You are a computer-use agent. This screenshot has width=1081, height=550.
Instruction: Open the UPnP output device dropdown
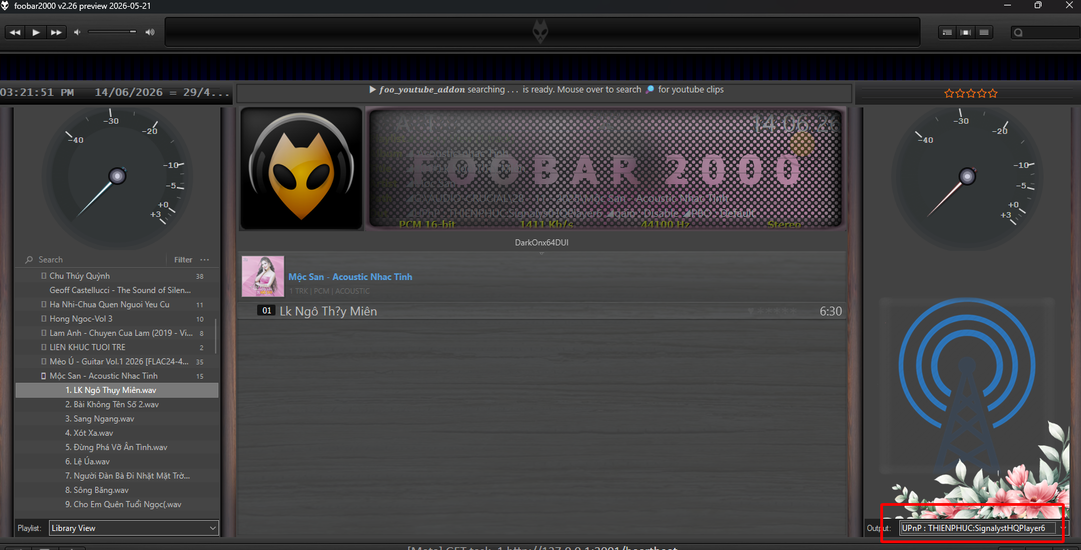coord(982,528)
